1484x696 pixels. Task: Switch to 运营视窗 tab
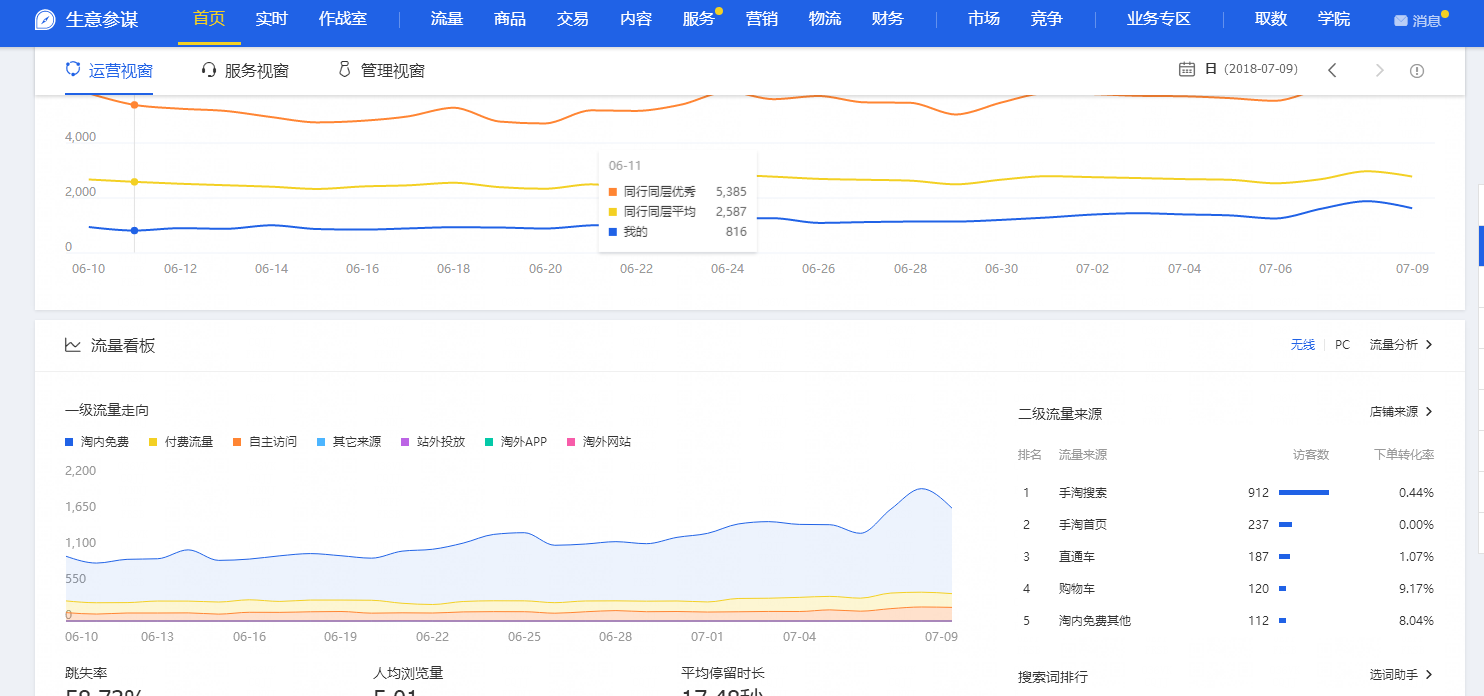[x=109, y=70]
